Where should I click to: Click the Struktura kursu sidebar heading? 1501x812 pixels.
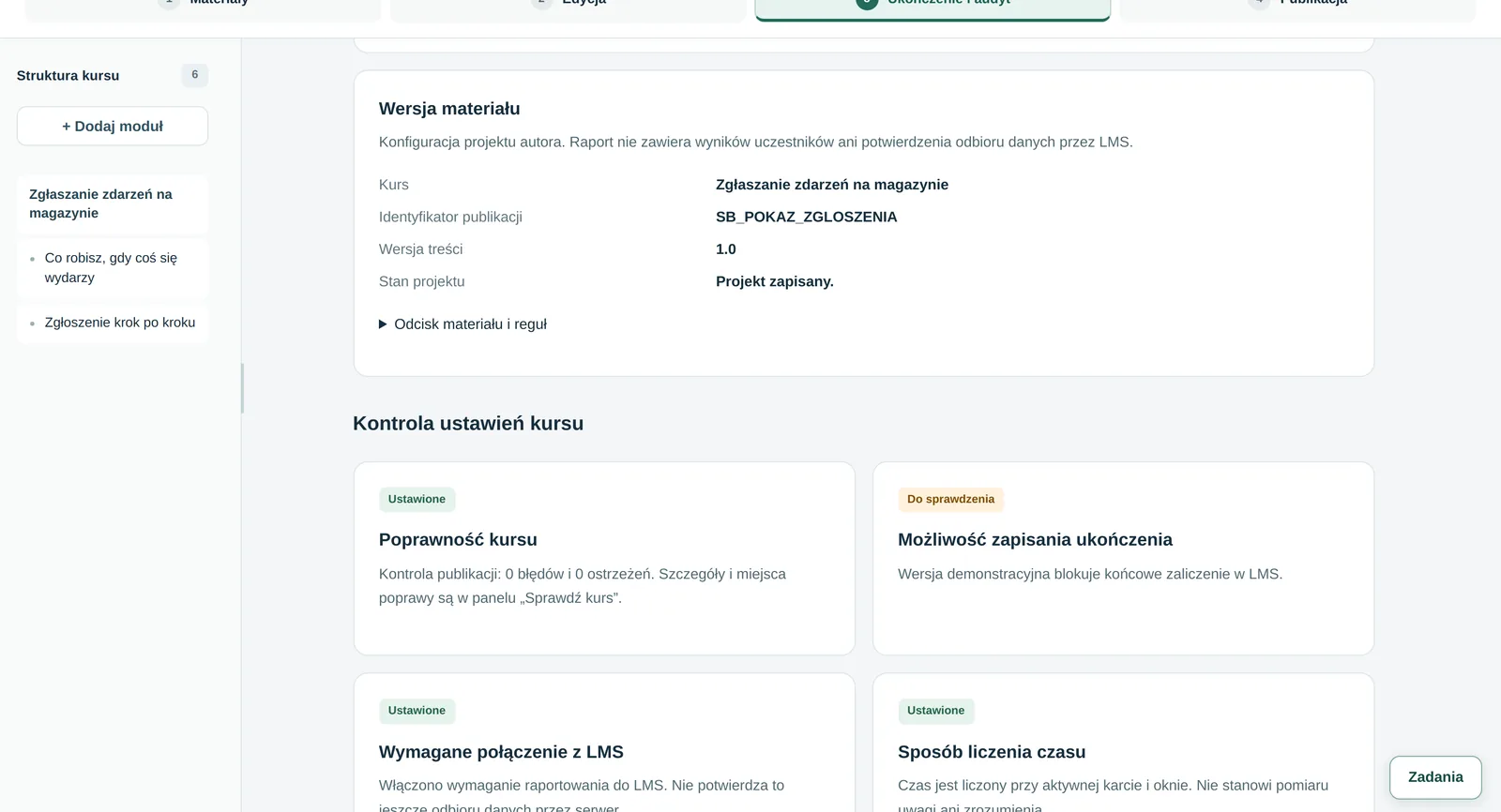pyautogui.click(x=68, y=76)
